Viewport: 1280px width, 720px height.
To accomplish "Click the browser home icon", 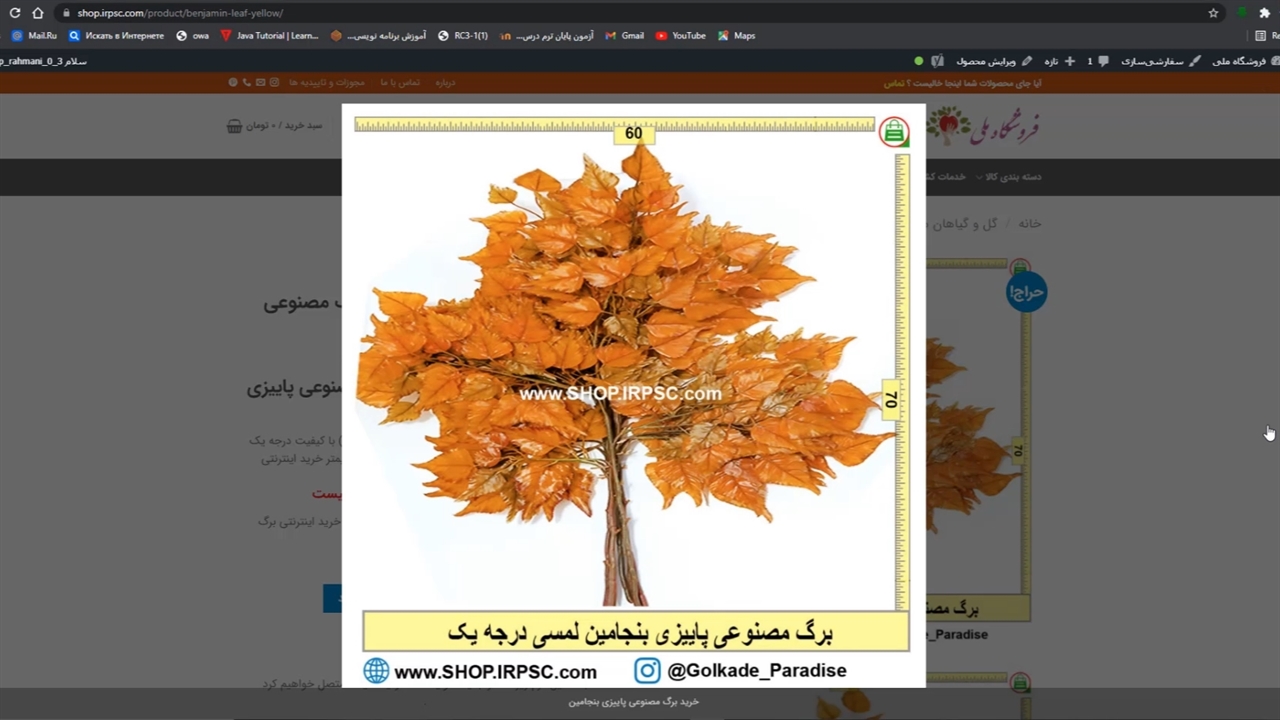I will tap(38, 13).
